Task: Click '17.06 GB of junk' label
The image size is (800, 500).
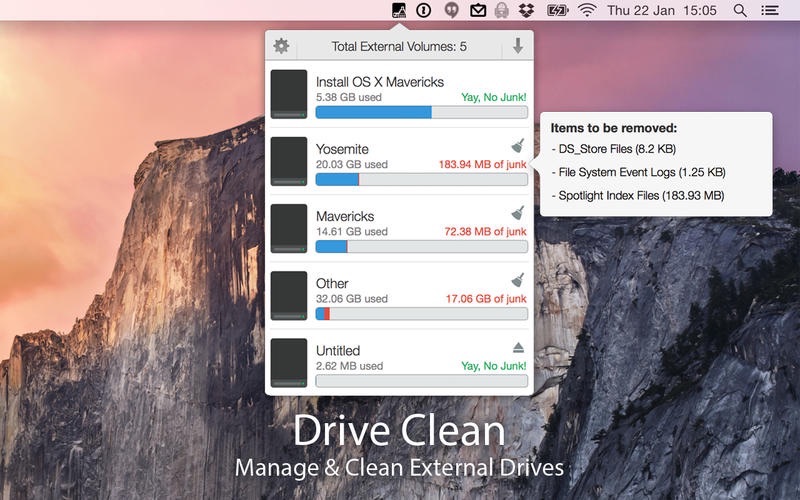Action: [486, 298]
